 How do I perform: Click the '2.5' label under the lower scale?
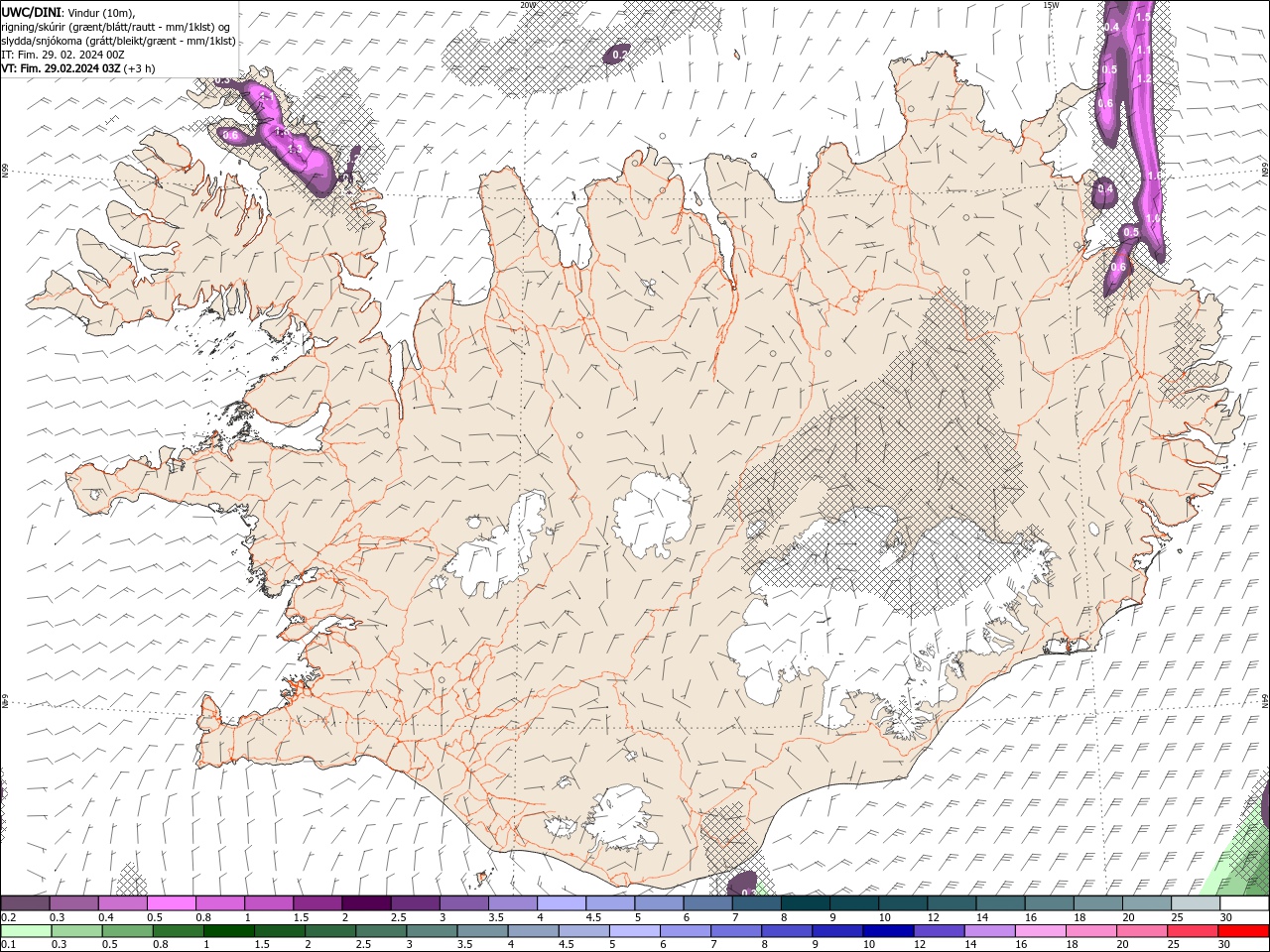coord(363,944)
